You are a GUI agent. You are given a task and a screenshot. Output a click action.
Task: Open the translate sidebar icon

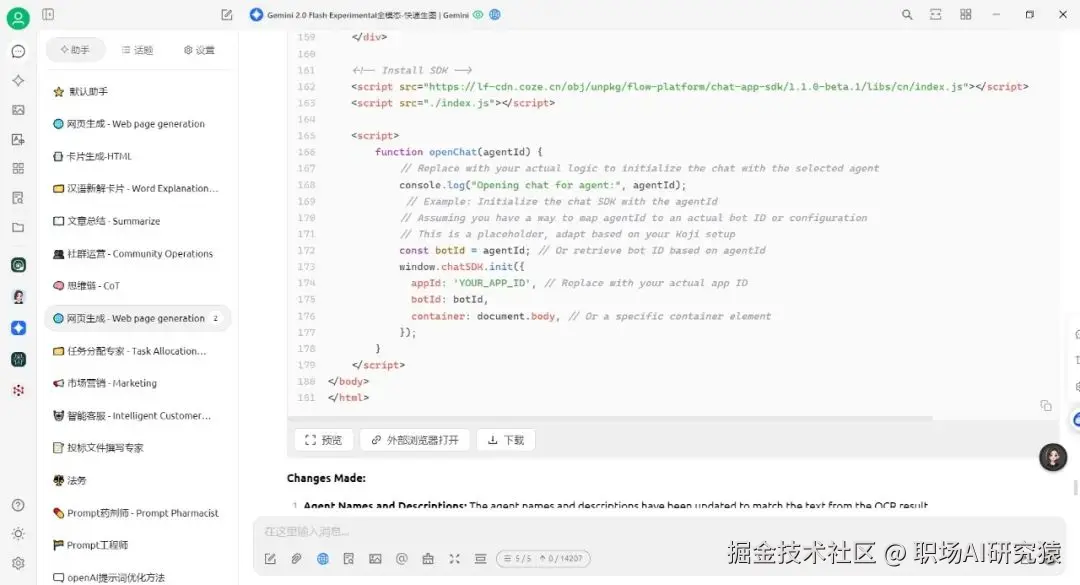click(19, 139)
